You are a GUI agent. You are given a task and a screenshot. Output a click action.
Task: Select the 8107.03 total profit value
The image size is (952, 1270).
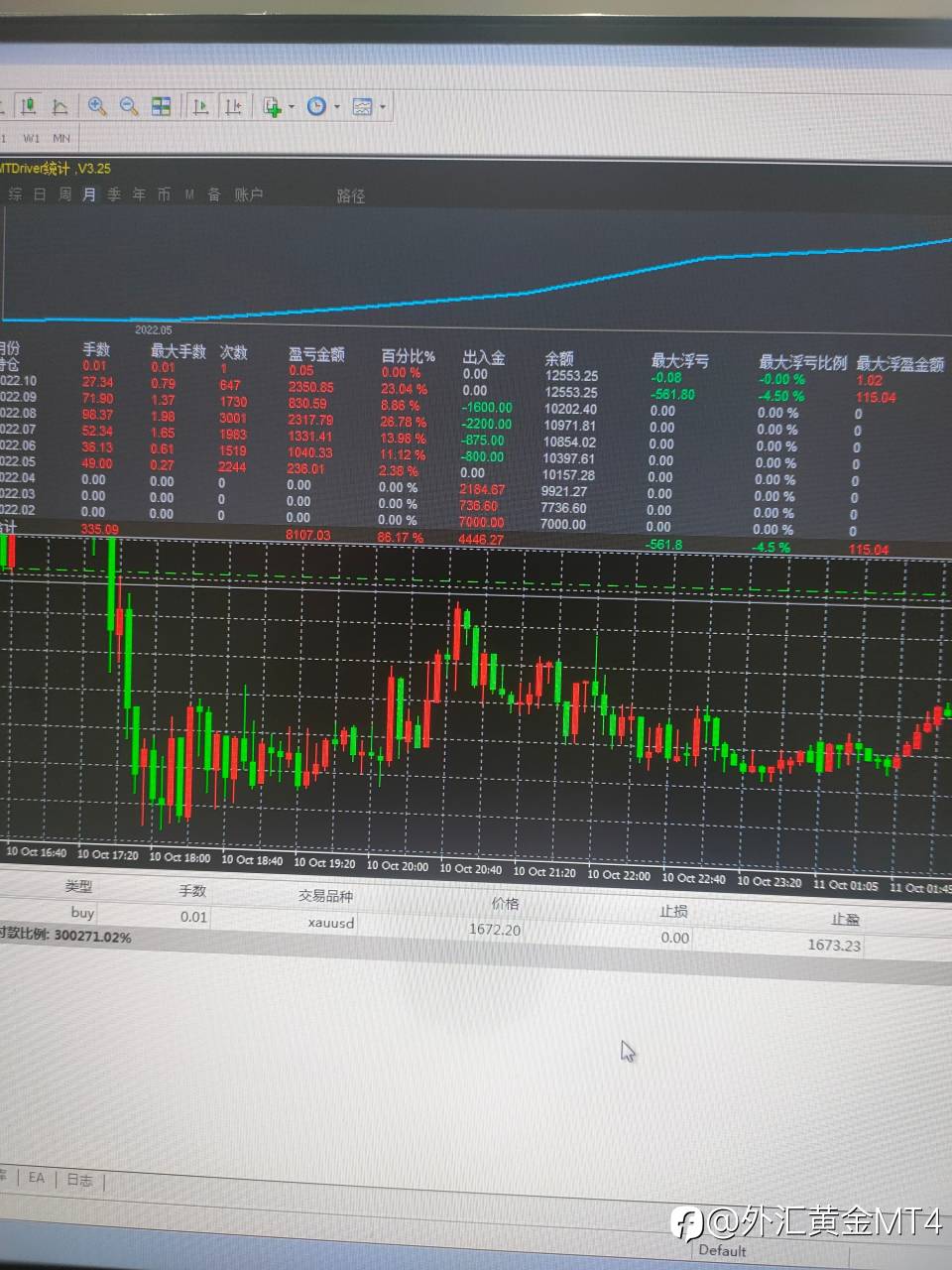tap(308, 535)
